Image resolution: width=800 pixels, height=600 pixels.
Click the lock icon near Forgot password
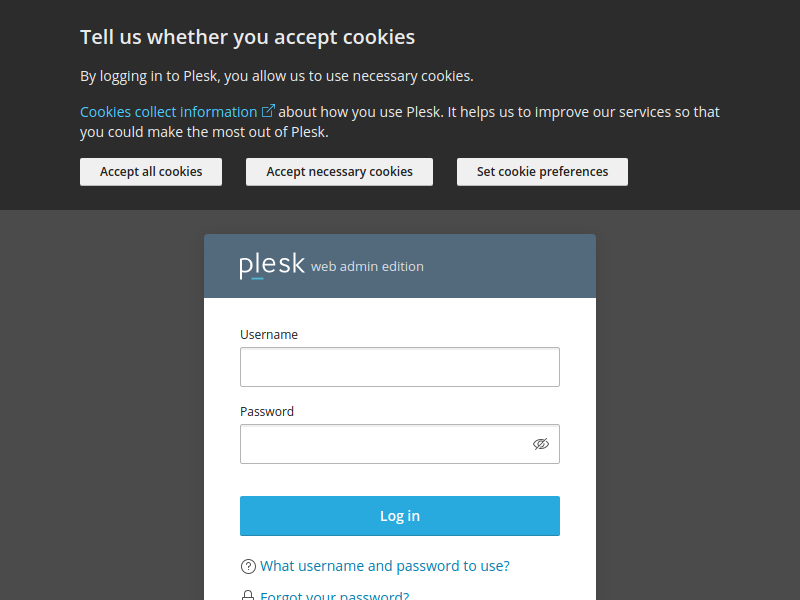tap(248, 596)
